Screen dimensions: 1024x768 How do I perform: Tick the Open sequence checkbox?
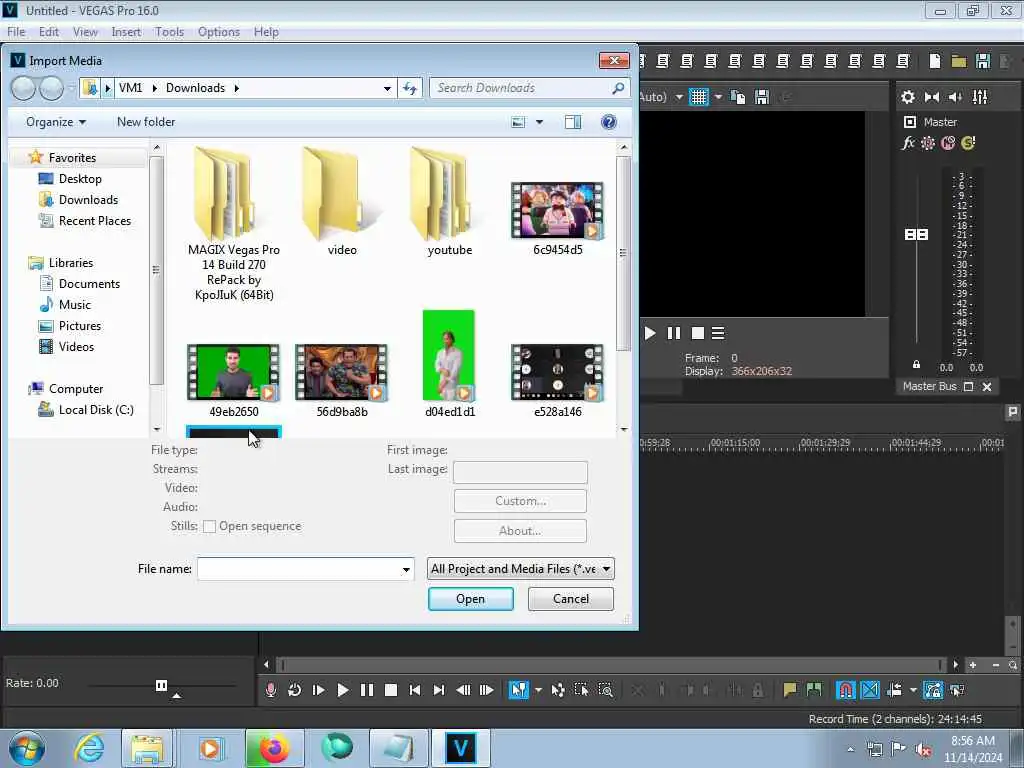pyautogui.click(x=209, y=526)
